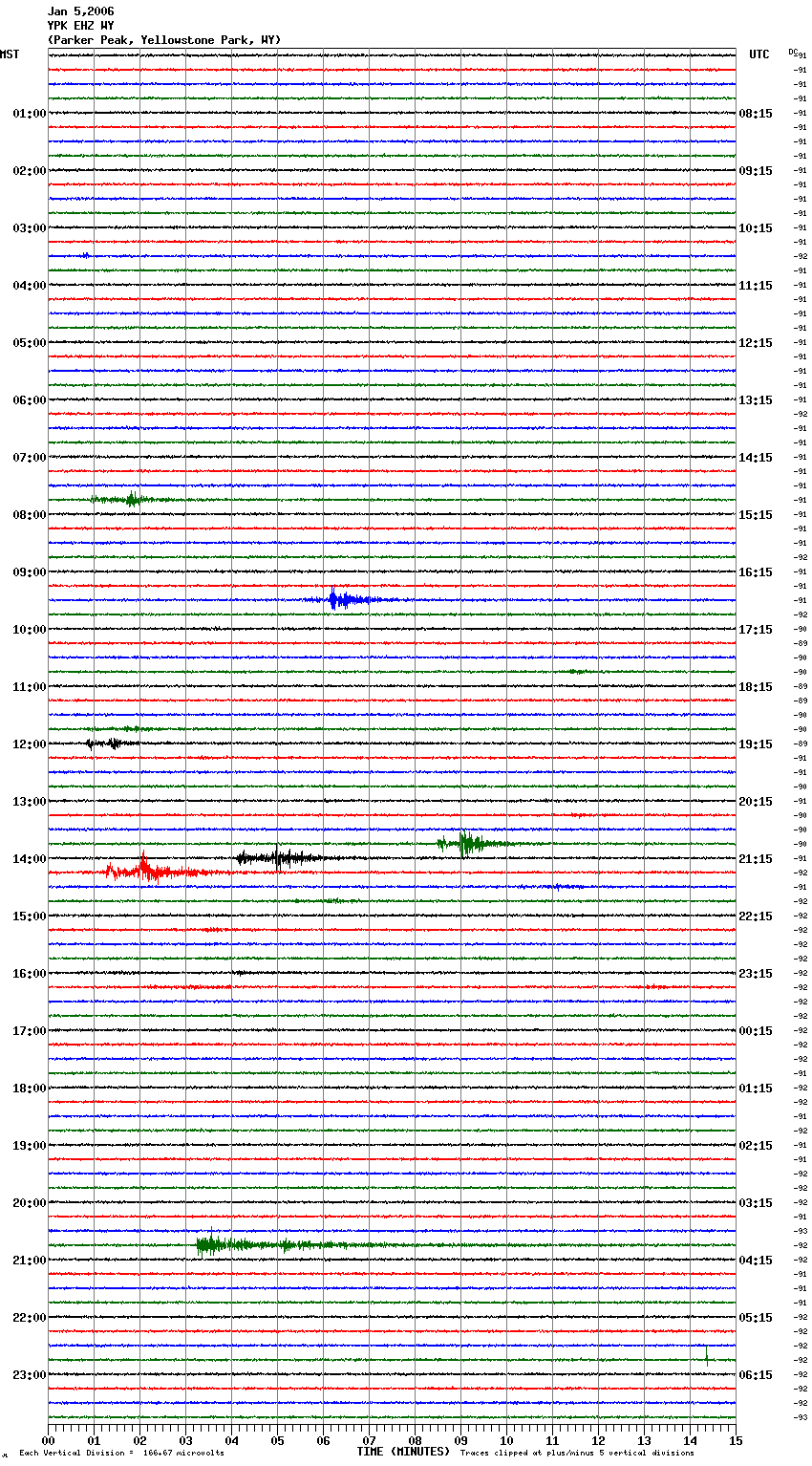Click the 12:15 UTC time label

coord(756,343)
